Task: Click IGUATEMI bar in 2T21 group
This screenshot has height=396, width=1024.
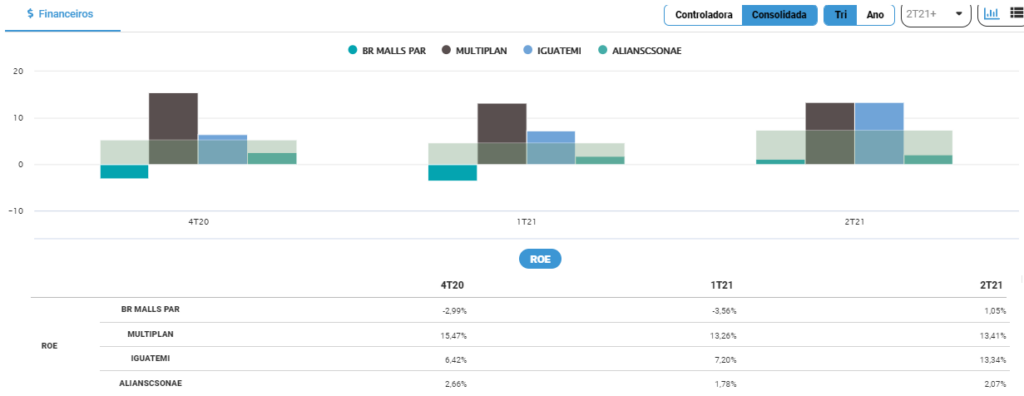Action: (879, 133)
